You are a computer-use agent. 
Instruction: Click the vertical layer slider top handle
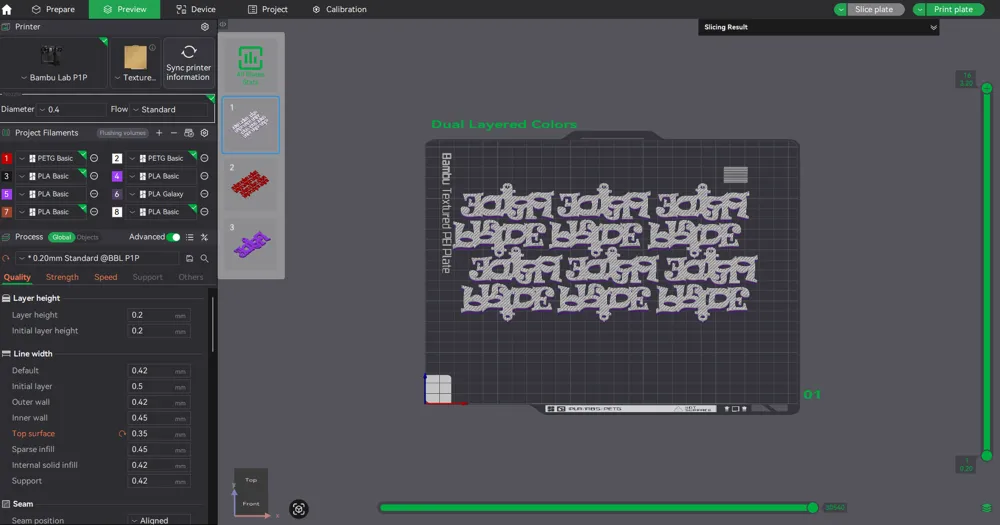[x=987, y=88]
